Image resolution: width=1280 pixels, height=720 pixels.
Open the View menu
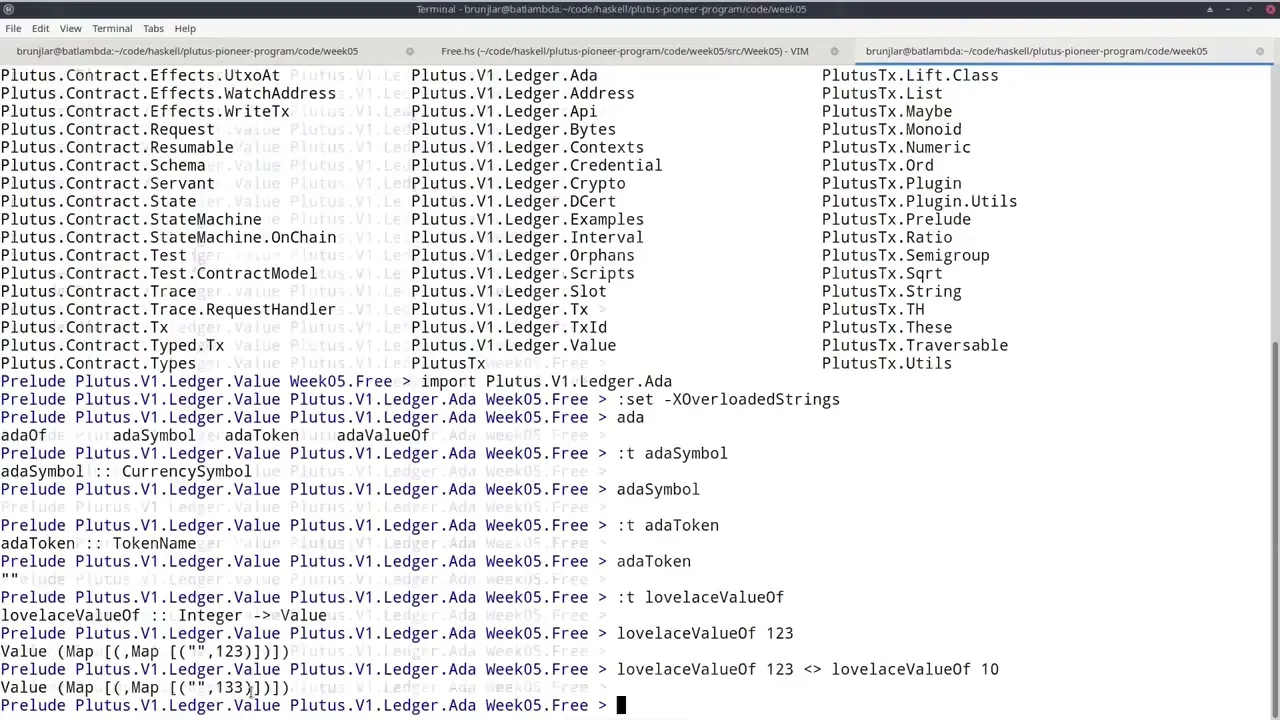70,28
